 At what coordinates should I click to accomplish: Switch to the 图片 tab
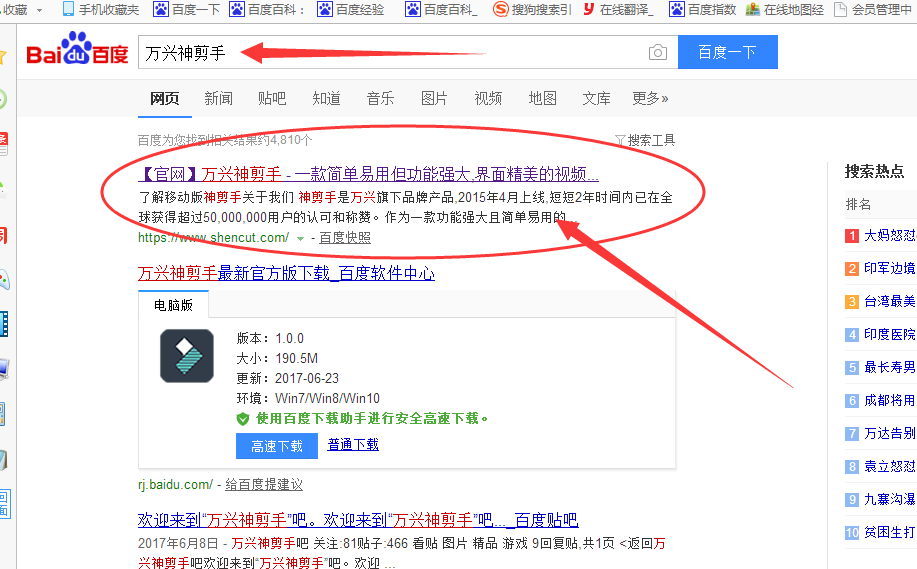click(434, 98)
